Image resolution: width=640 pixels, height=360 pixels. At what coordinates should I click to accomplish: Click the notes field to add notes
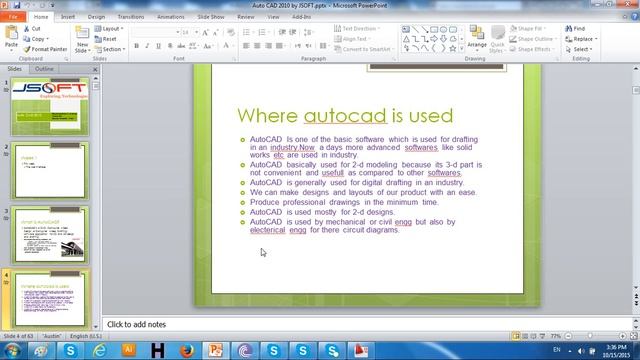367,324
